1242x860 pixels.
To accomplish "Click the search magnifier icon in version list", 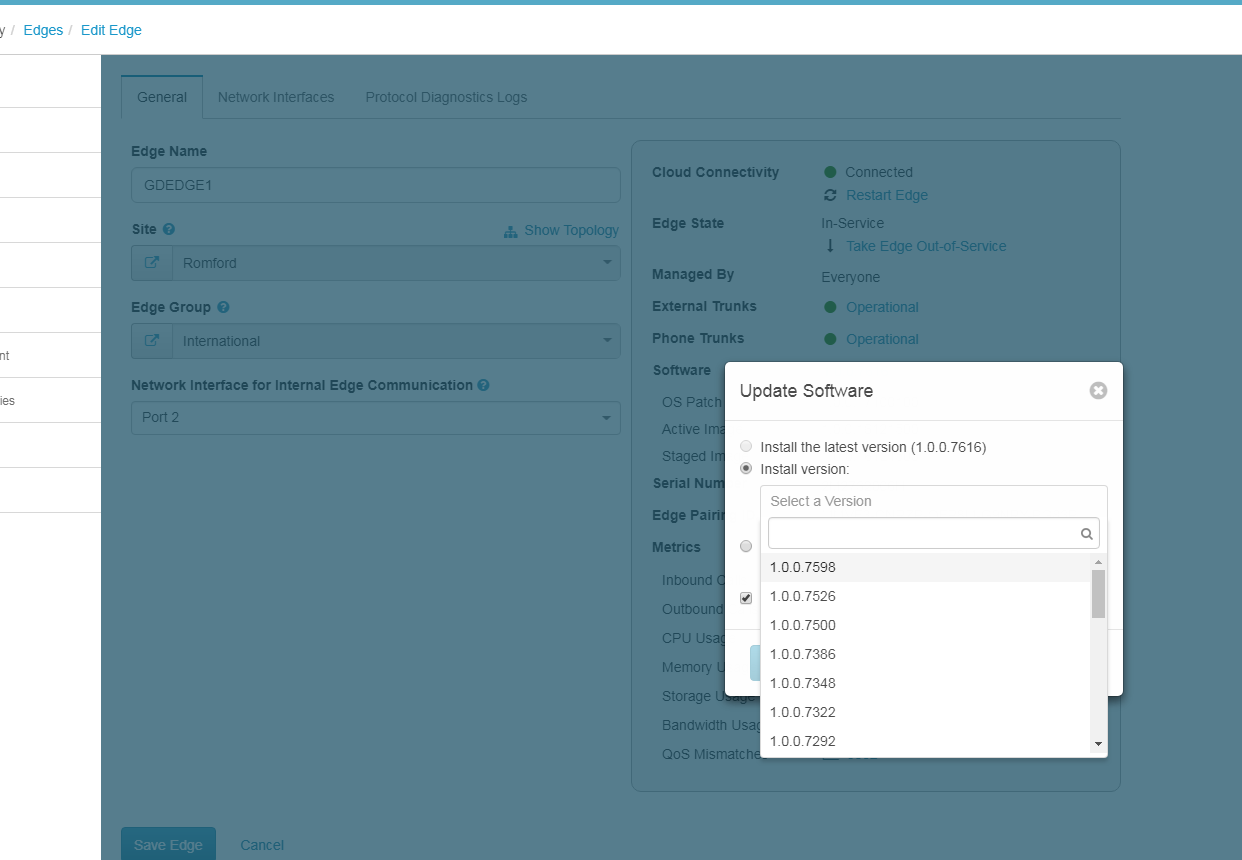I will tap(1087, 534).
